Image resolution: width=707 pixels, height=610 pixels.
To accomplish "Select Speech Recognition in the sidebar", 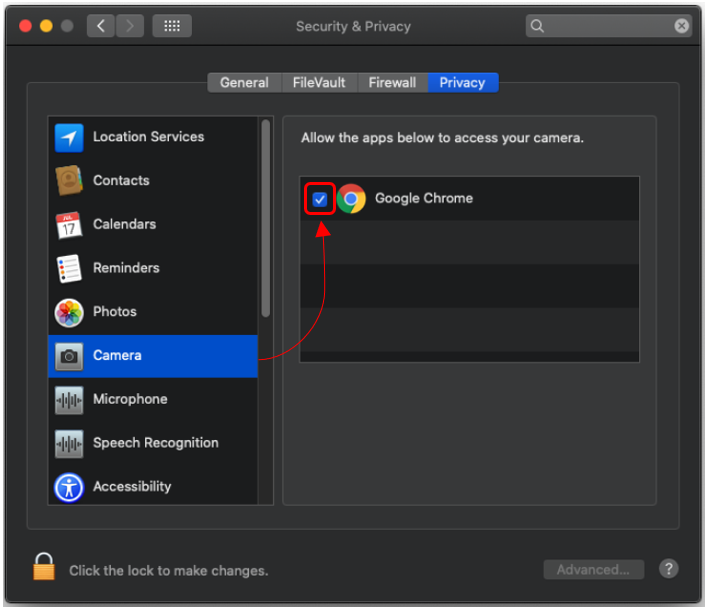I will [x=154, y=443].
